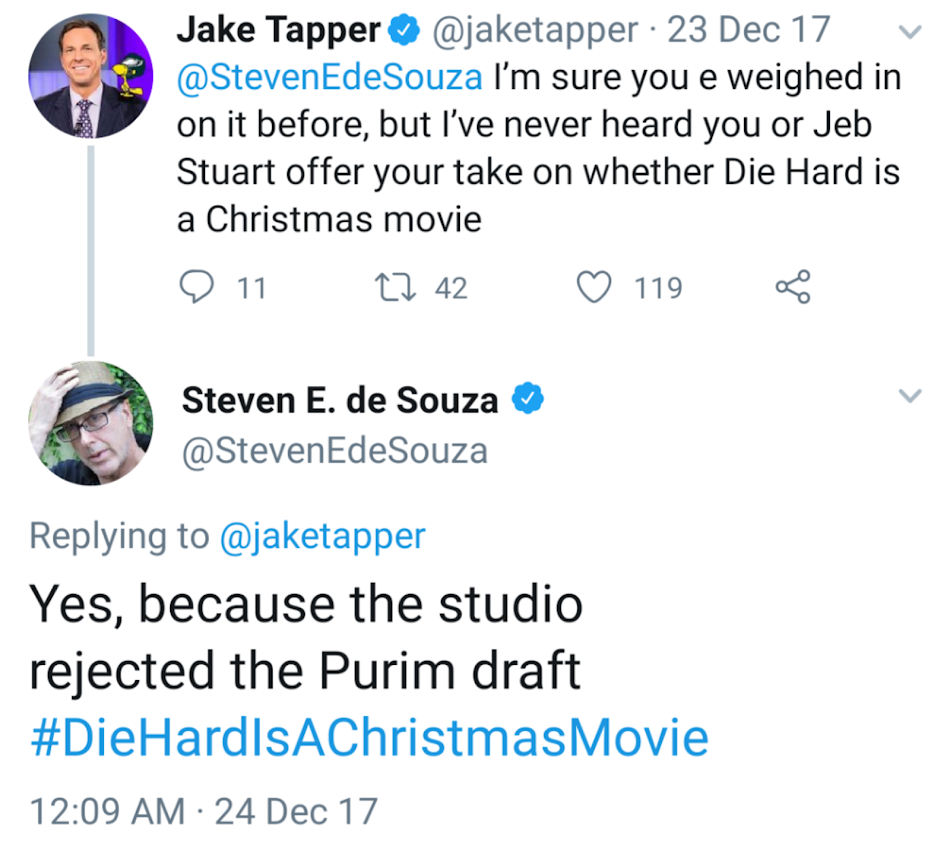This screenshot has width=950, height=858.
Task: Click Steven E. de Souza's verified badge
Action: (528, 400)
